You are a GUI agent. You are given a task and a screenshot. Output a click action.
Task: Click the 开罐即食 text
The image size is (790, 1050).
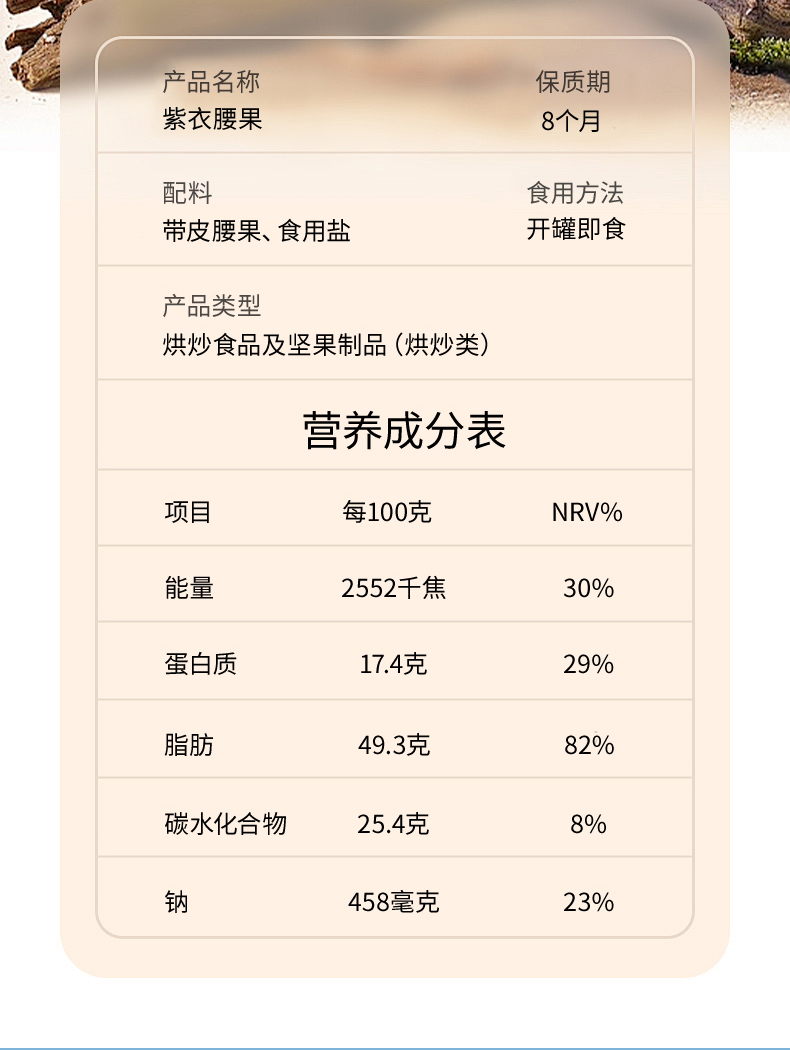point(576,230)
